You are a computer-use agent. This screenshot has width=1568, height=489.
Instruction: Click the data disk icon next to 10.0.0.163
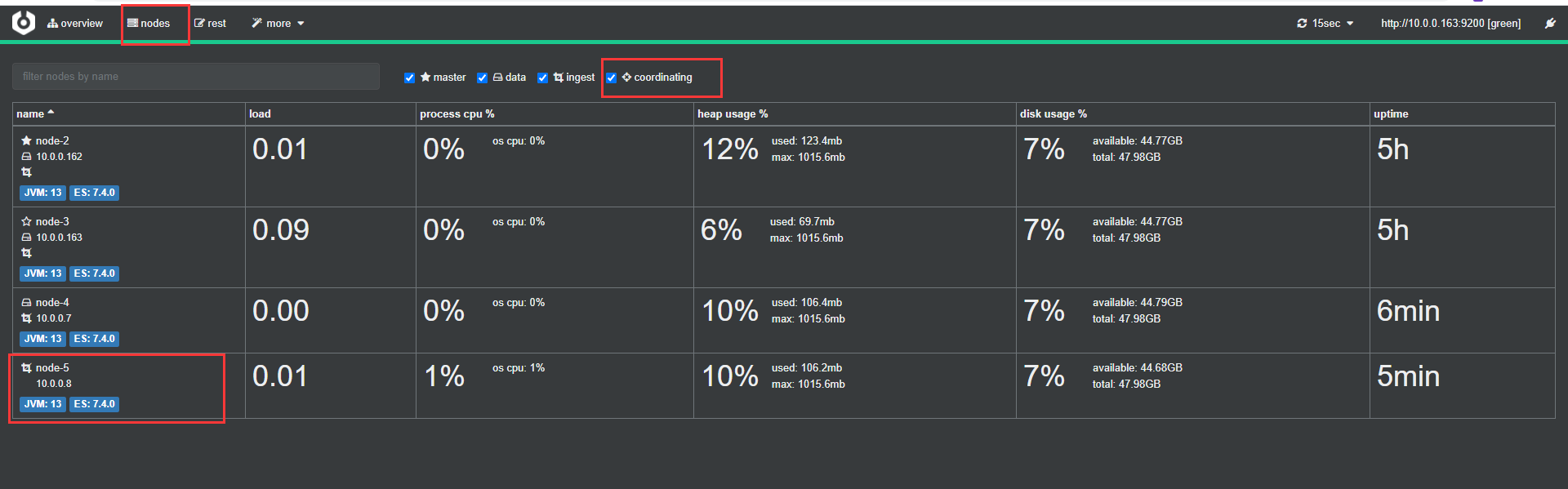[26, 238]
